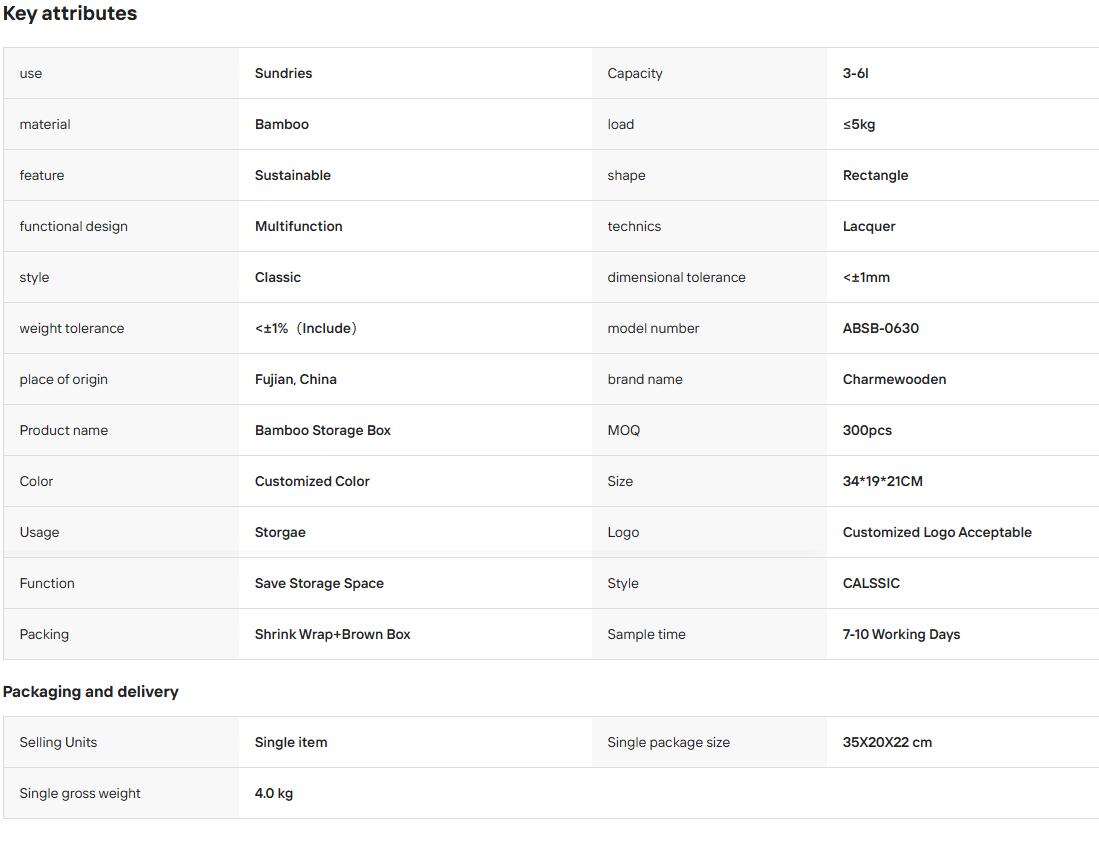Click Customized Logo Acceptable text

click(x=936, y=532)
